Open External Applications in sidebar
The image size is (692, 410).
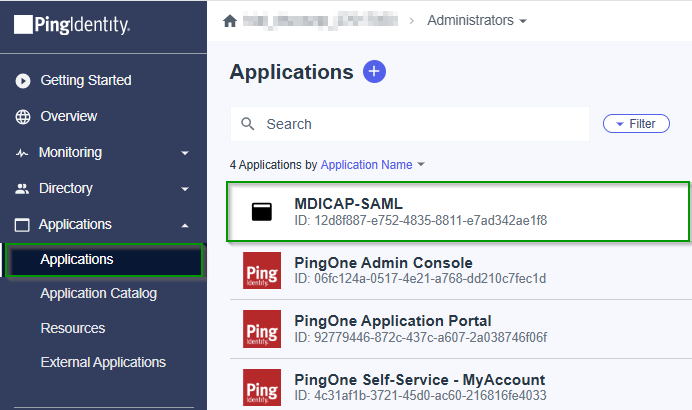pyautogui.click(x=103, y=362)
